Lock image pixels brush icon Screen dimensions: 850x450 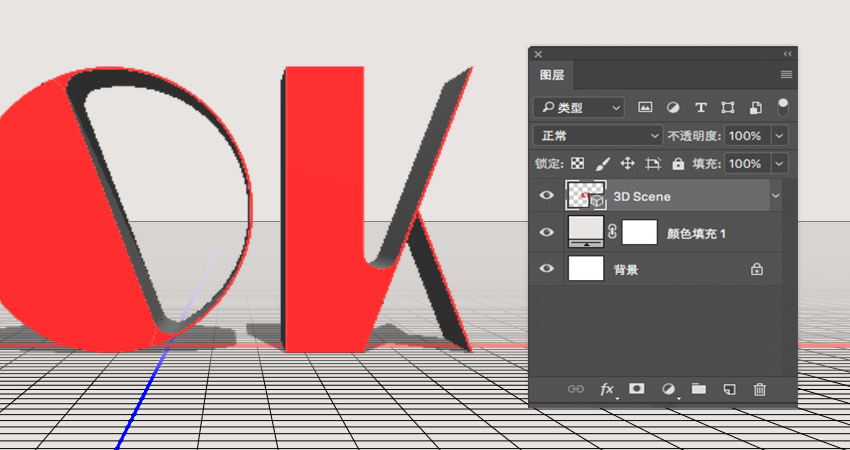(602, 163)
